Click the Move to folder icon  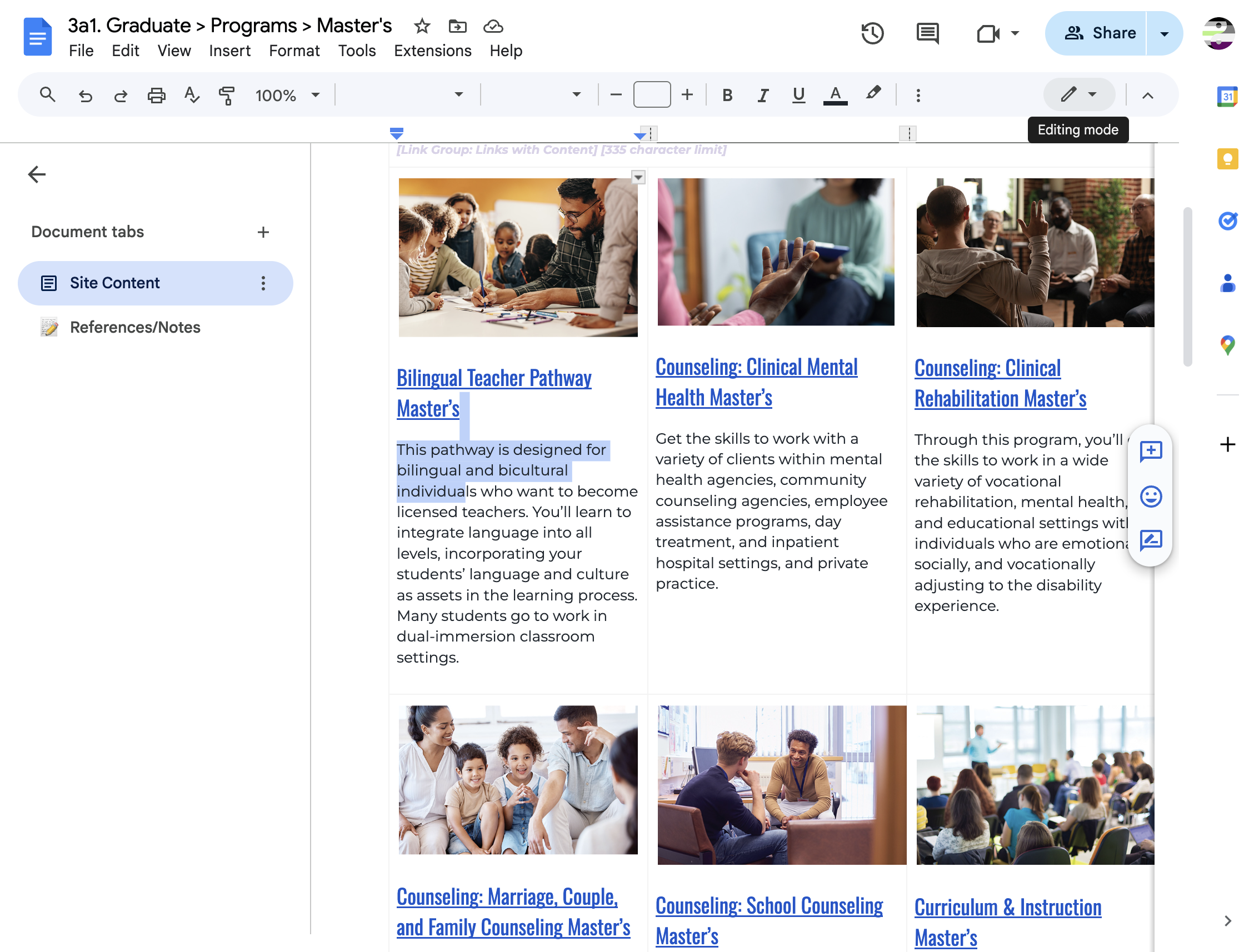457,26
